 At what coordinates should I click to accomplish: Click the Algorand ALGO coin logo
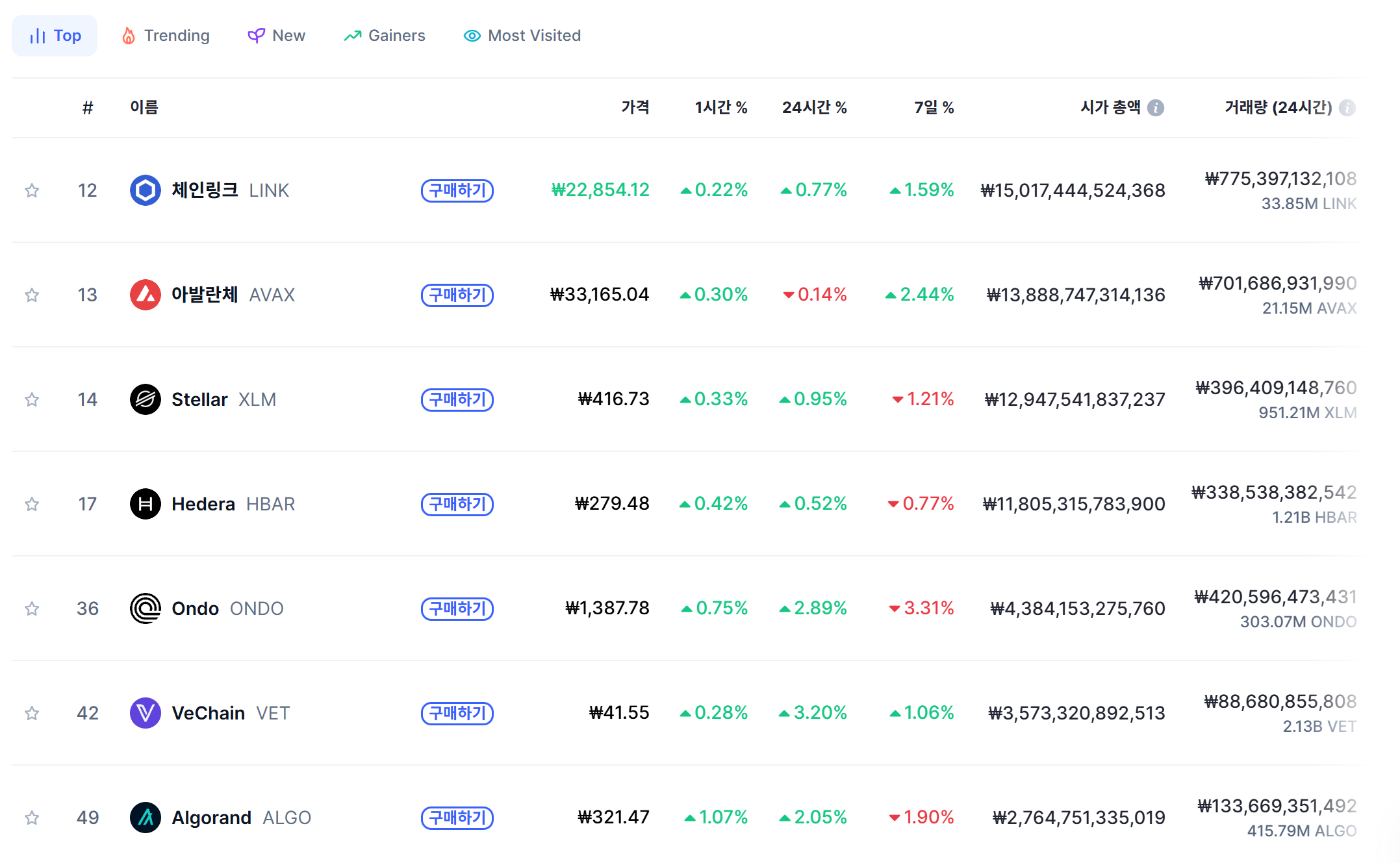pos(146,818)
